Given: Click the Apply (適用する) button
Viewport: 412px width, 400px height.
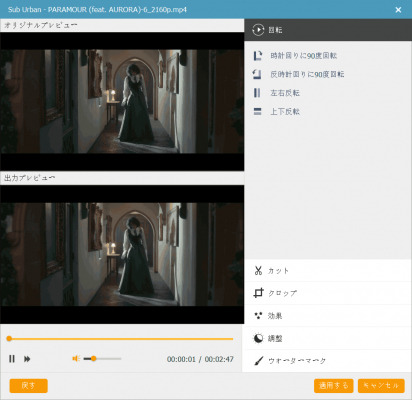Looking at the screenshot, I should coord(334,386).
